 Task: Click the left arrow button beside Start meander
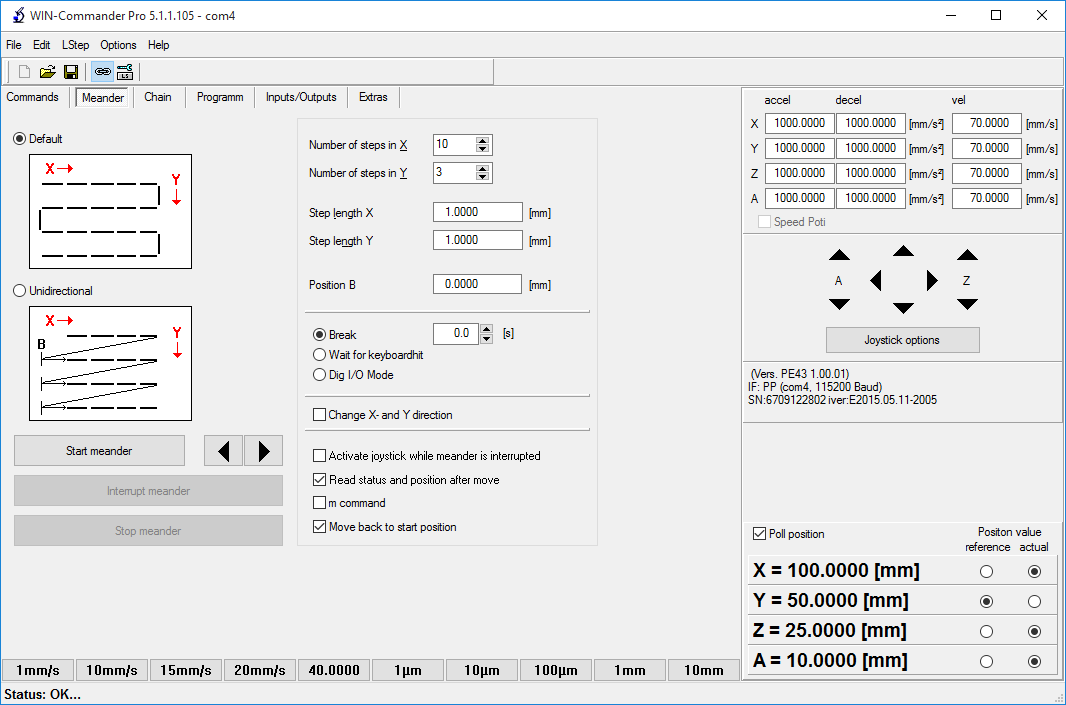[x=224, y=451]
